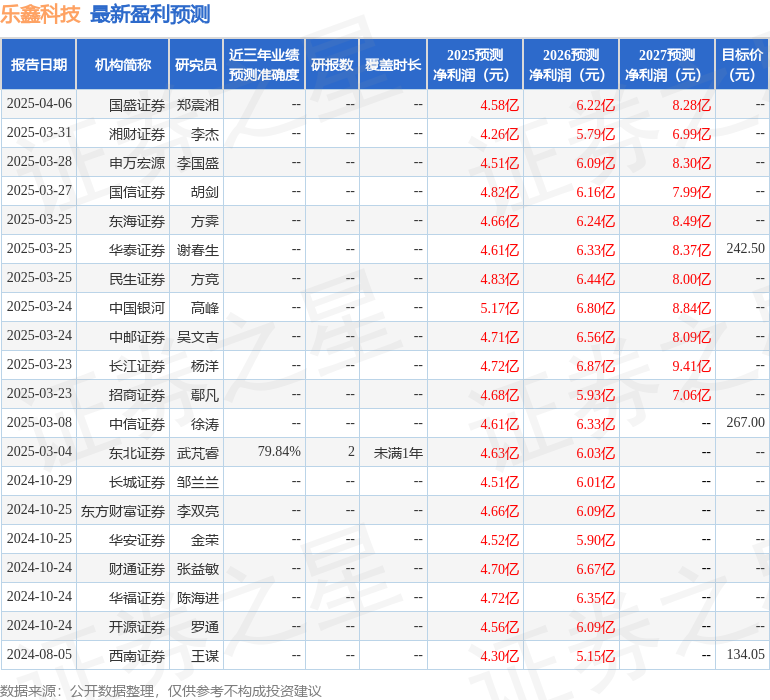Click the 目标价 column header
The image size is (770, 700).
point(742,64)
